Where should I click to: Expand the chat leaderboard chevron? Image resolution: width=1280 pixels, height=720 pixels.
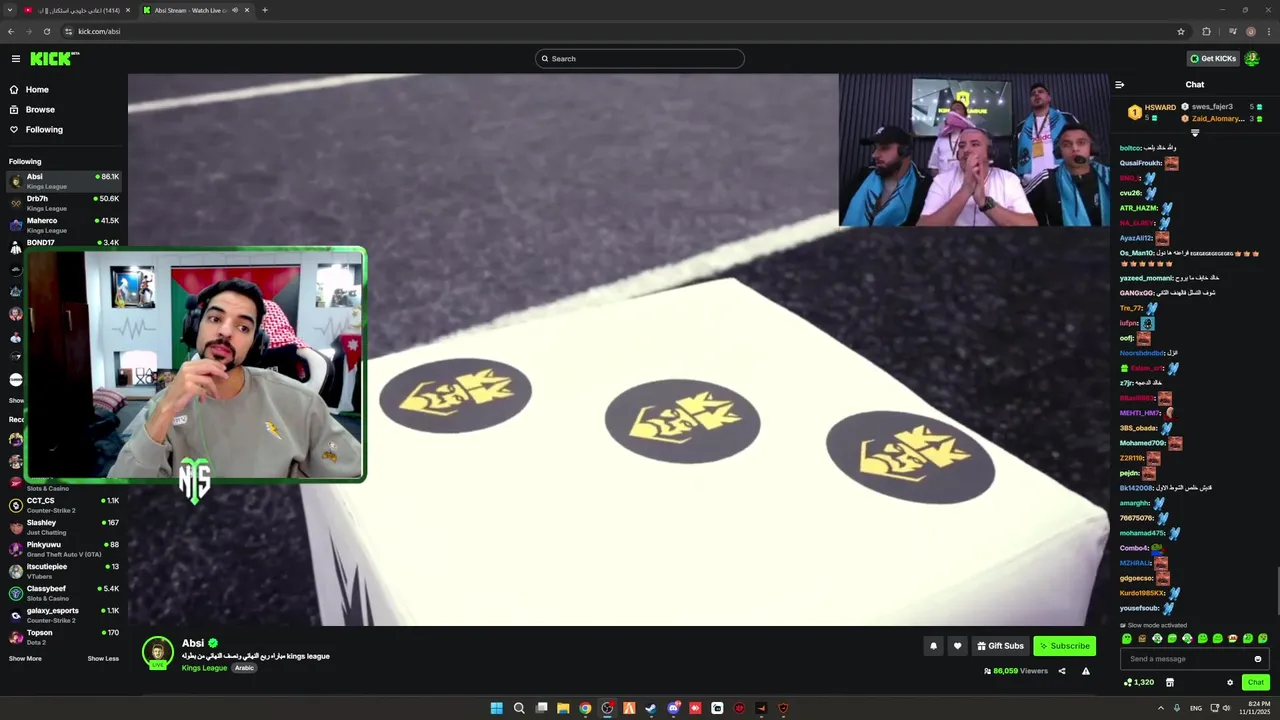tap(1194, 133)
